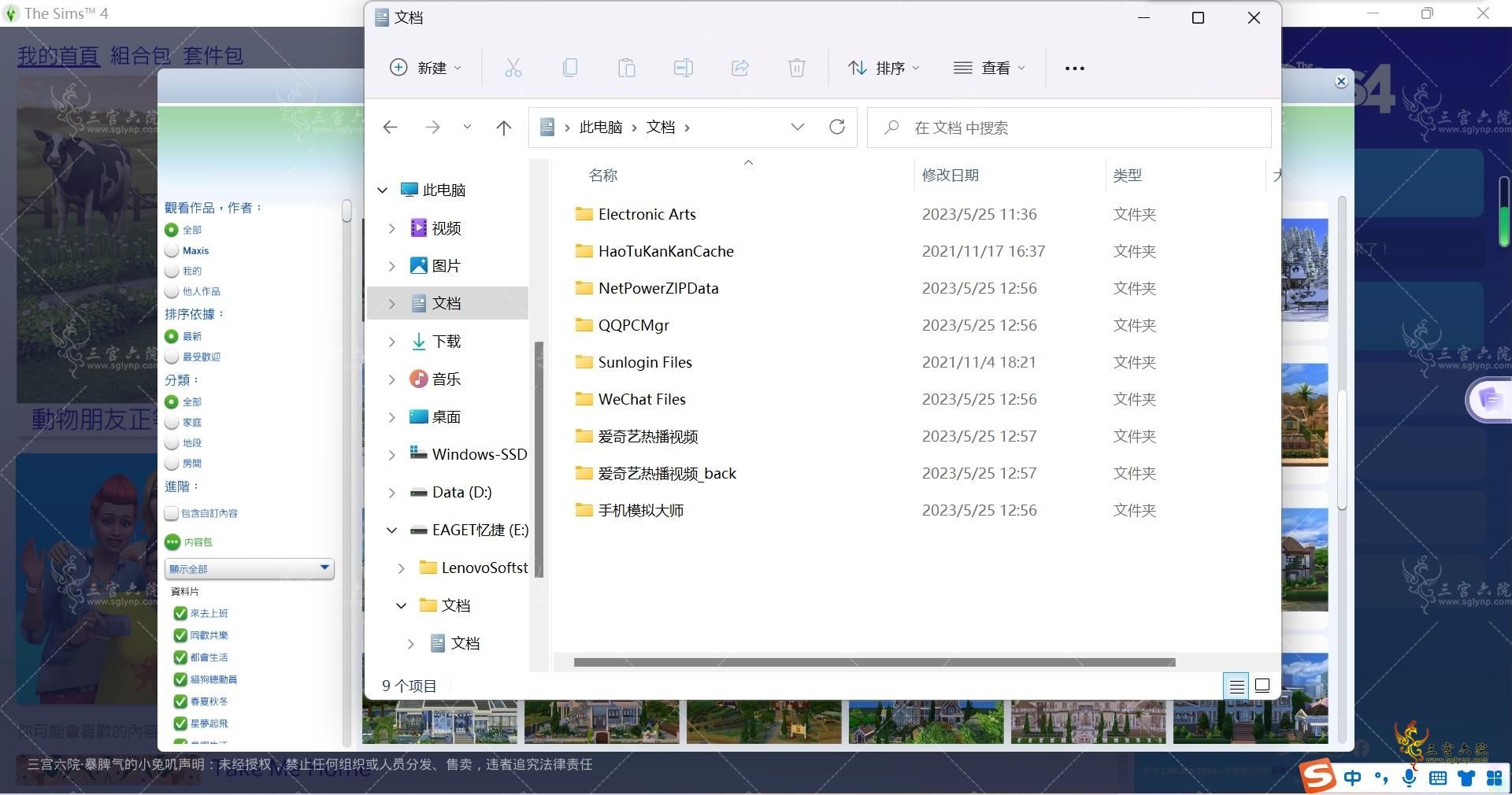
Task: Open the 新建 dropdown
Action: coord(426,68)
